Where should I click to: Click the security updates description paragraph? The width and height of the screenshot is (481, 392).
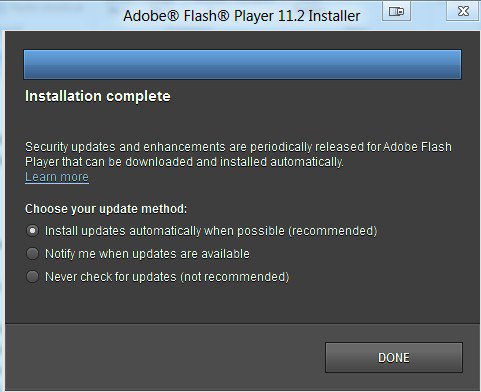tap(238, 154)
